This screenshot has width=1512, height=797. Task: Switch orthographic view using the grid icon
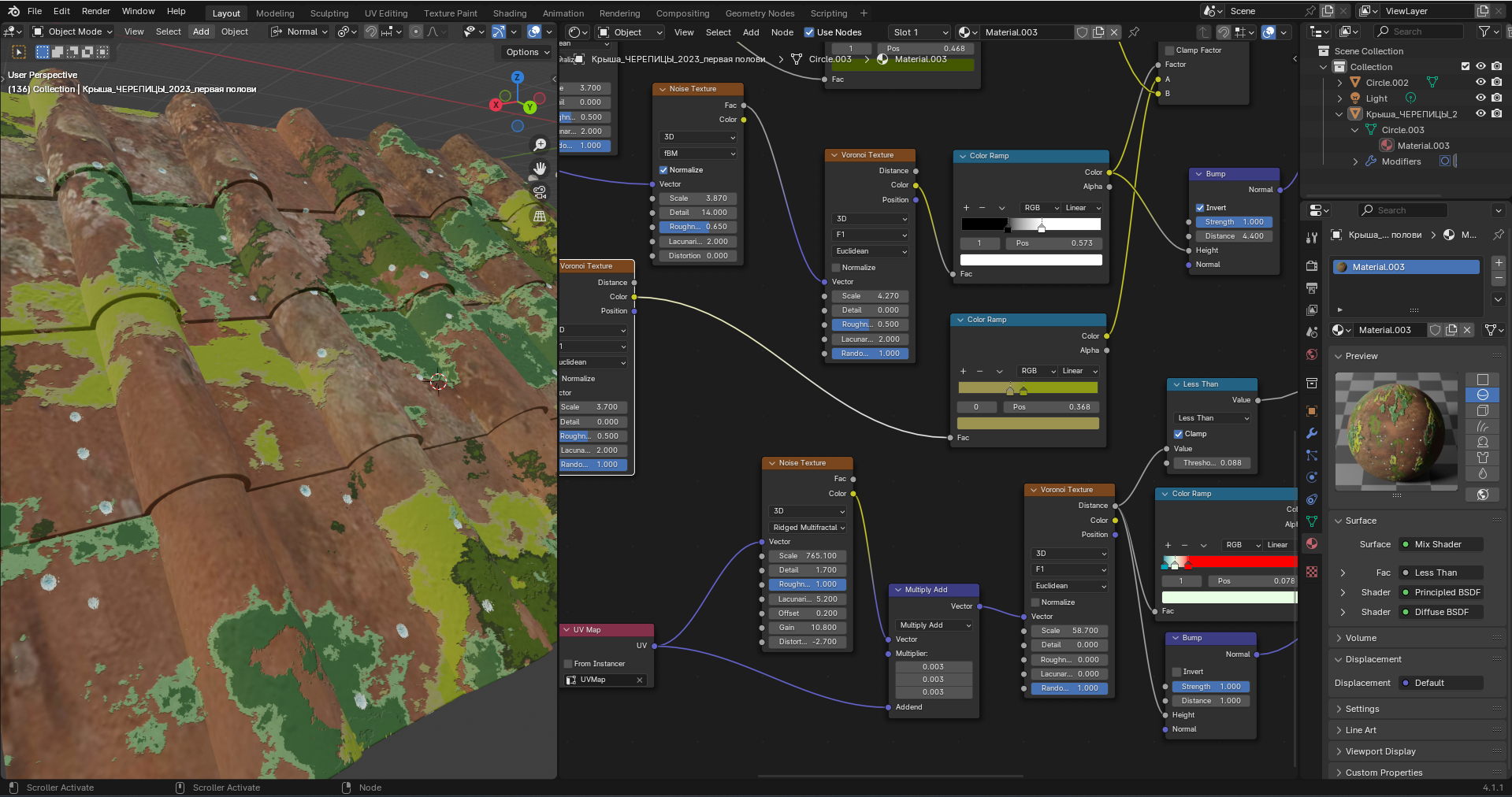(540, 216)
